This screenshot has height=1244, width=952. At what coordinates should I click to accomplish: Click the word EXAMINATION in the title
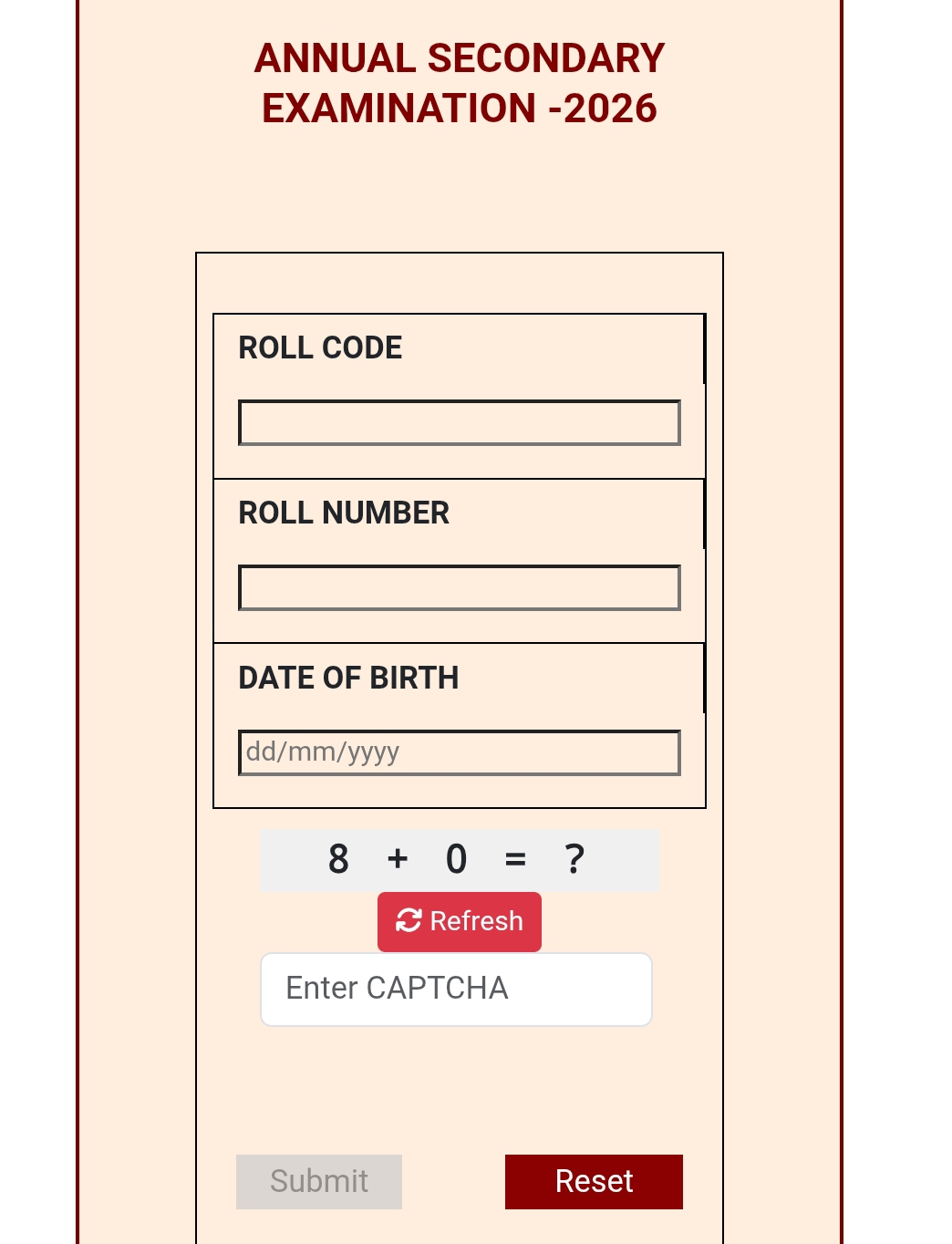click(398, 109)
